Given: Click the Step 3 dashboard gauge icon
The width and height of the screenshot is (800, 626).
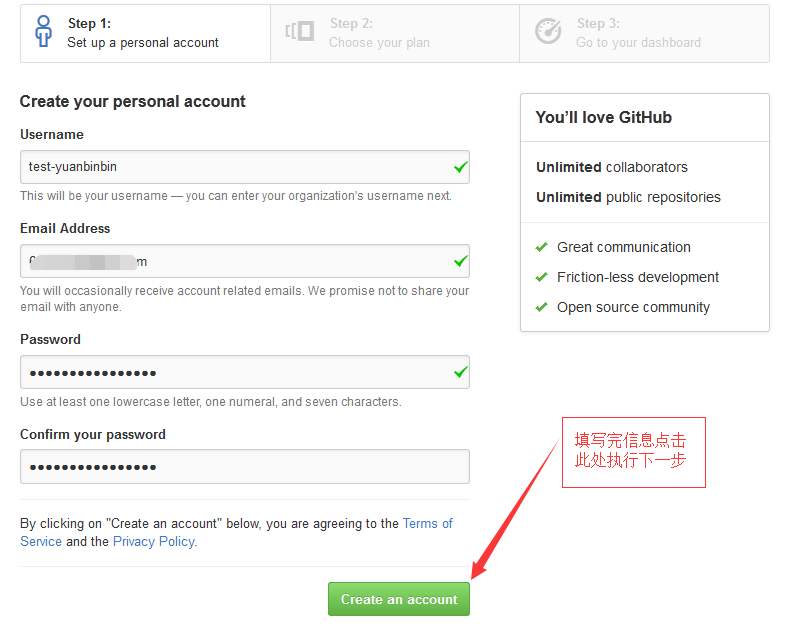Looking at the screenshot, I should click(x=548, y=32).
